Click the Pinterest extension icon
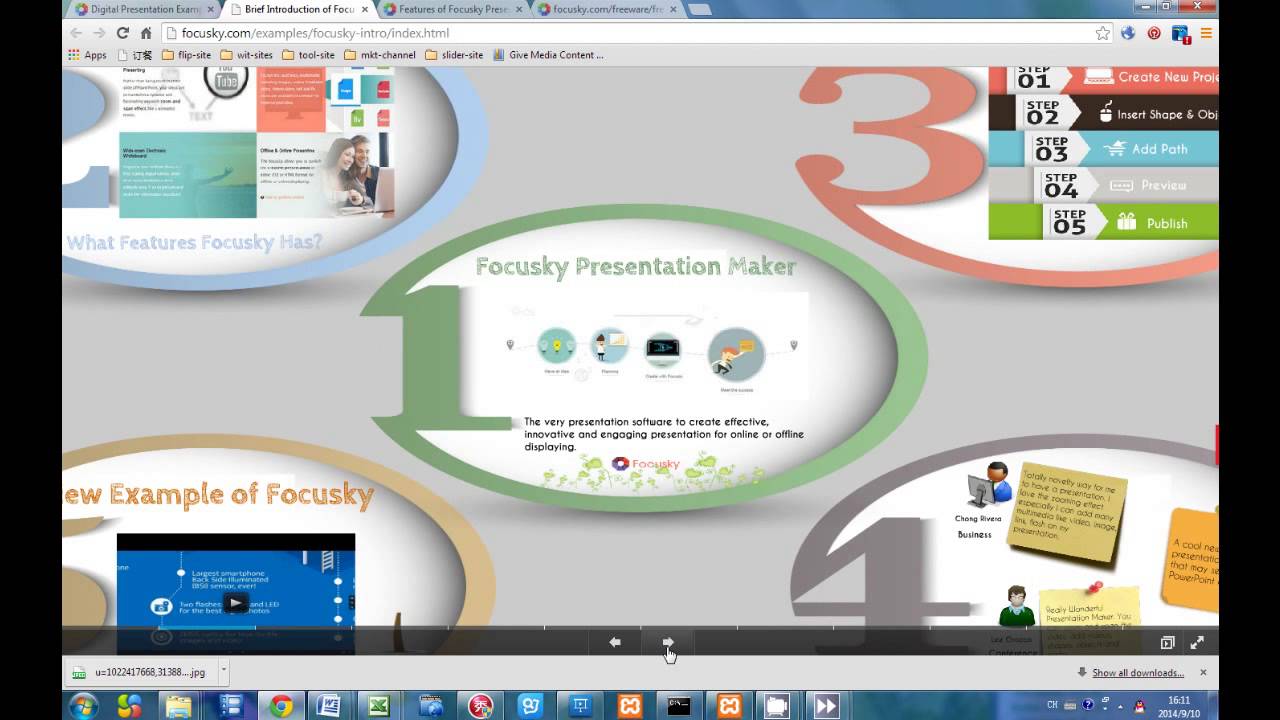 pyautogui.click(x=1154, y=33)
